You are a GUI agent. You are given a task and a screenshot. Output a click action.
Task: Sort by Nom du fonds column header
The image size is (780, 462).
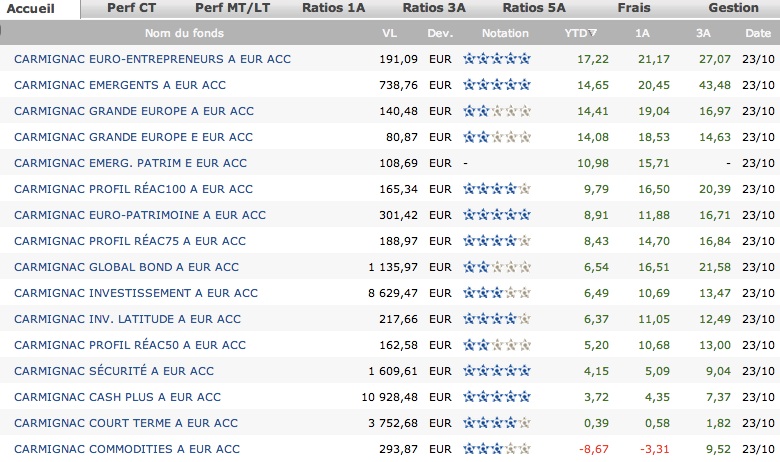coord(184,33)
